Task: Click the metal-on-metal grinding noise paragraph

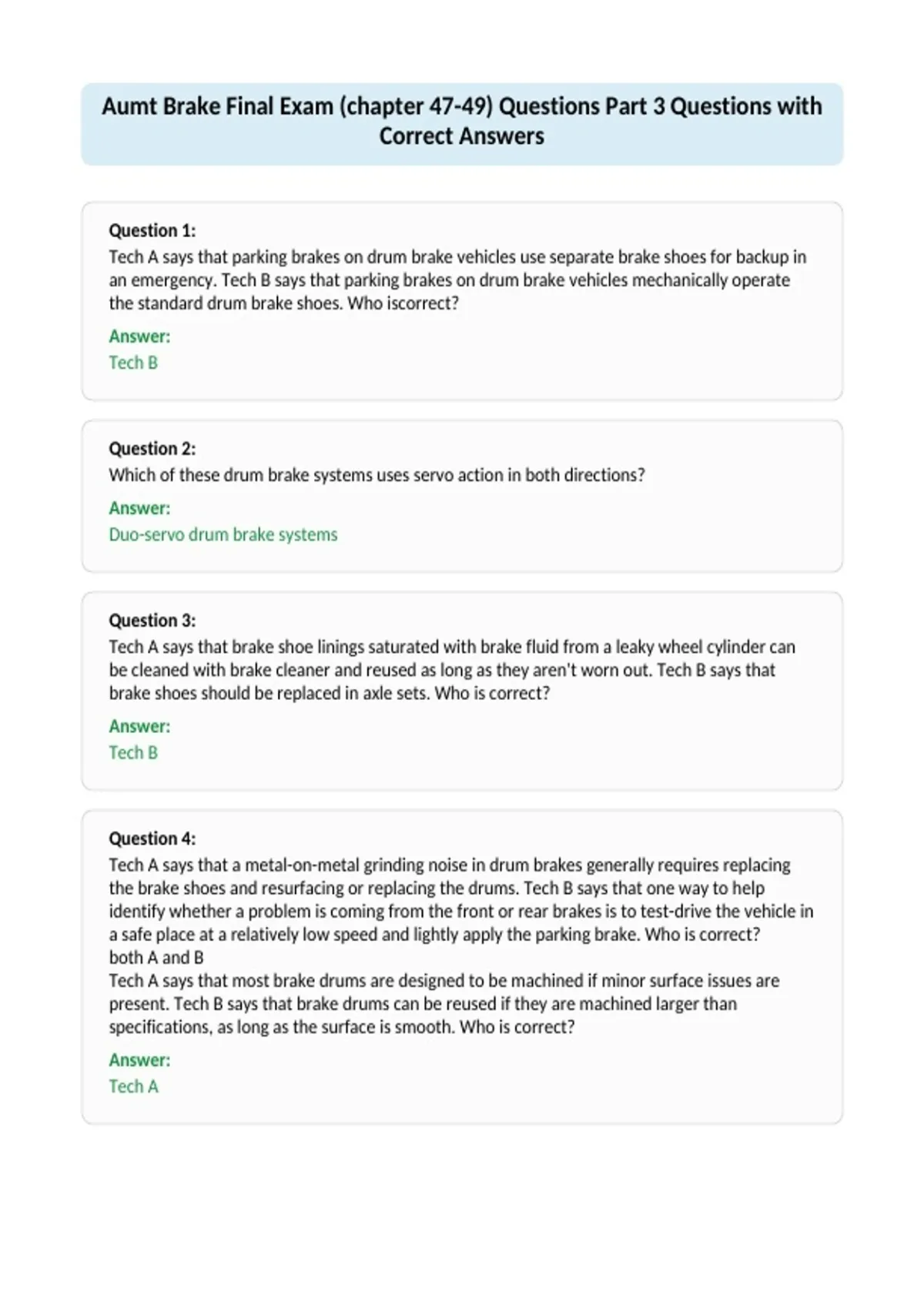Action: tap(461, 899)
